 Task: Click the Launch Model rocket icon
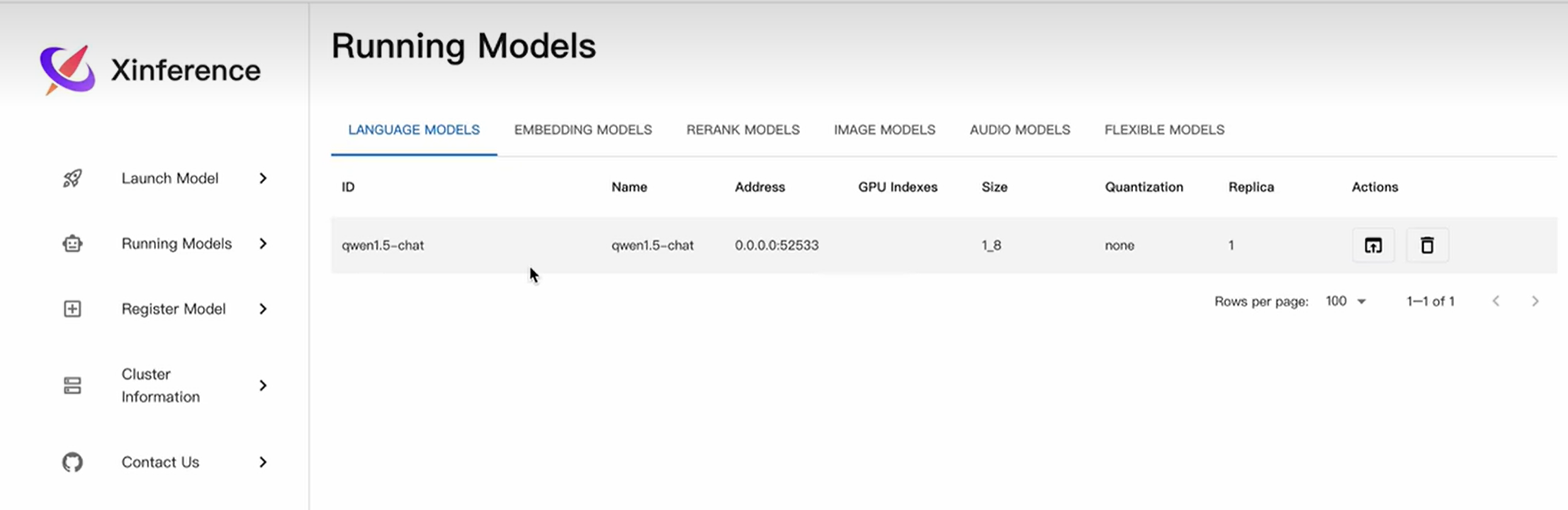[72, 179]
